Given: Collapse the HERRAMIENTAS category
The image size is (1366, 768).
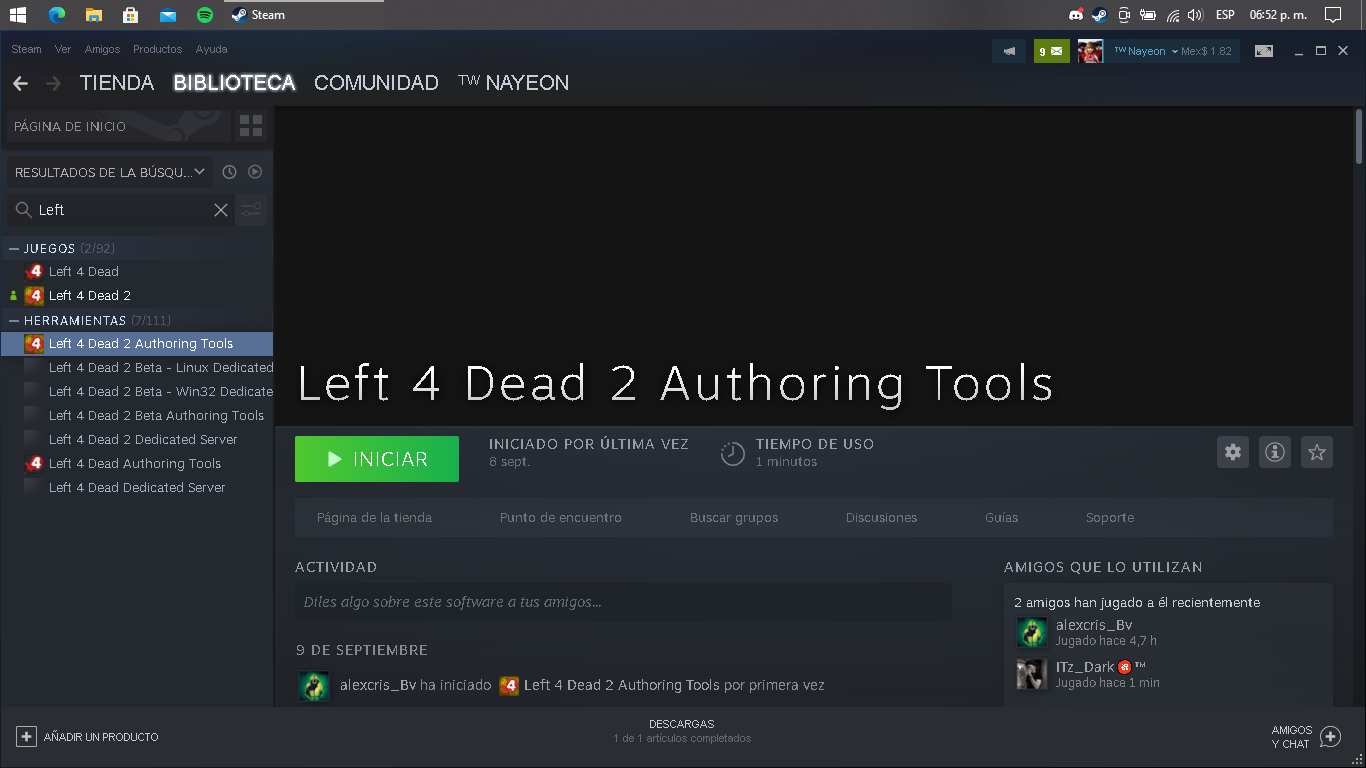Looking at the screenshot, I should click(x=14, y=320).
